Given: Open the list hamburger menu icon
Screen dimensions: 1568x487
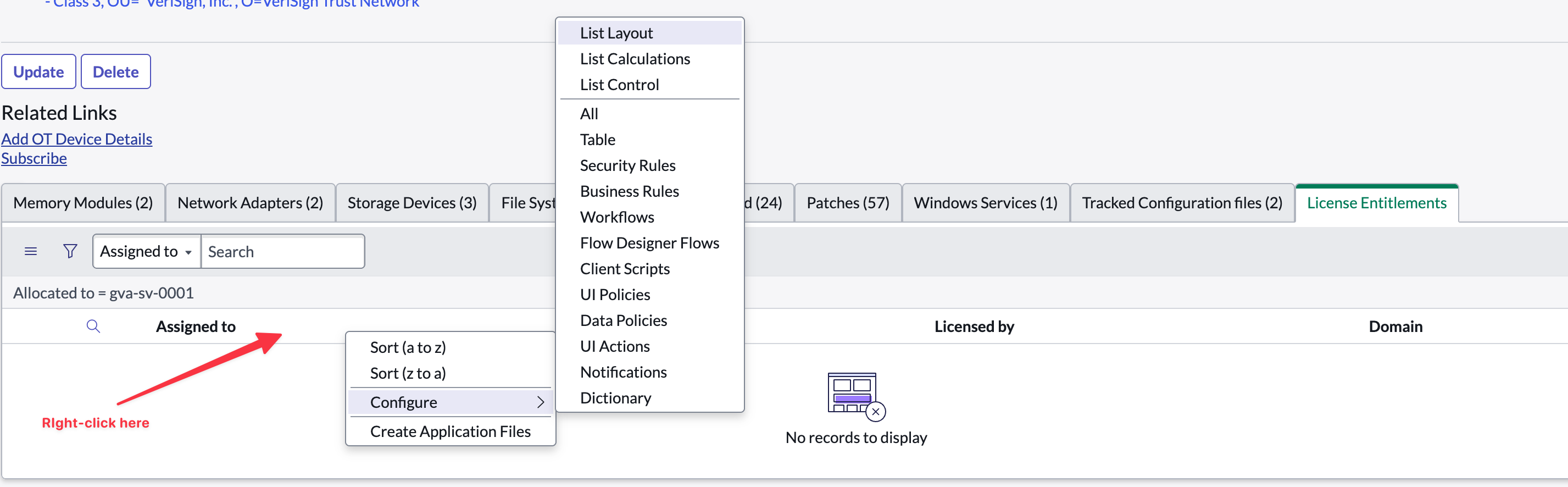Looking at the screenshot, I should [30, 251].
